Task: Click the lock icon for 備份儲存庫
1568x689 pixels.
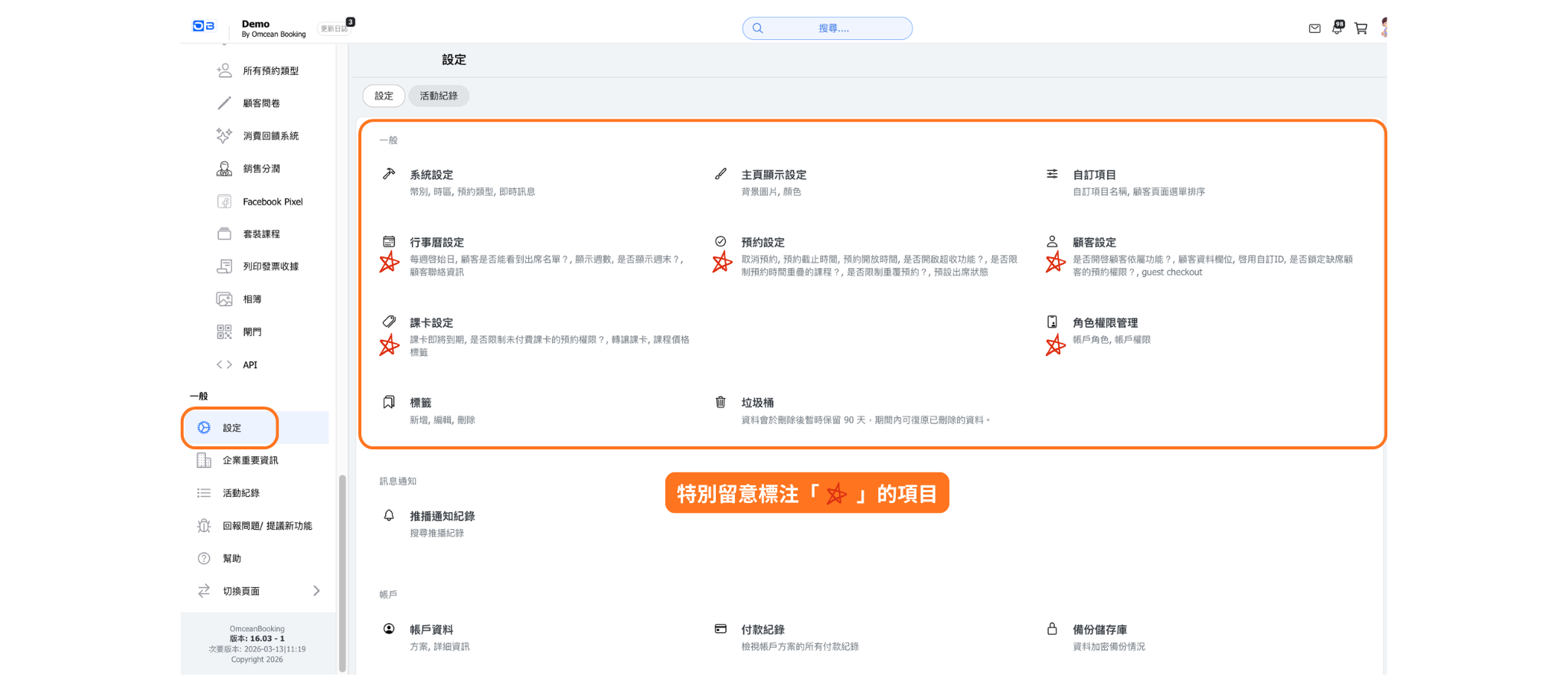Action: [1052, 629]
